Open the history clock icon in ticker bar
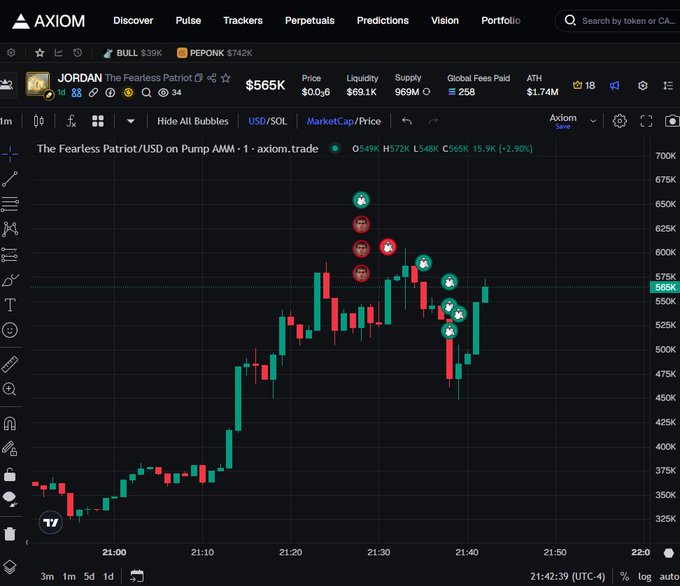The image size is (680, 586). (78, 53)
